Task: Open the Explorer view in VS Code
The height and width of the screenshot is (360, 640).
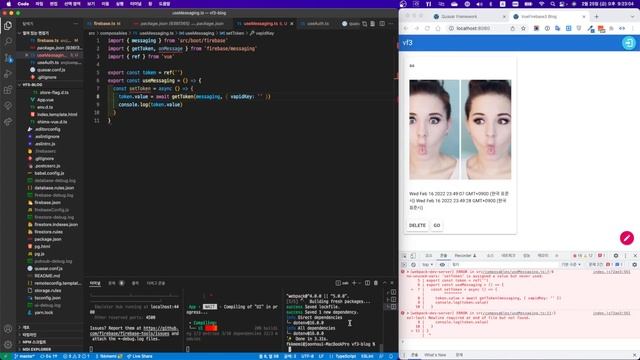Action: click(x=8, y=26)
